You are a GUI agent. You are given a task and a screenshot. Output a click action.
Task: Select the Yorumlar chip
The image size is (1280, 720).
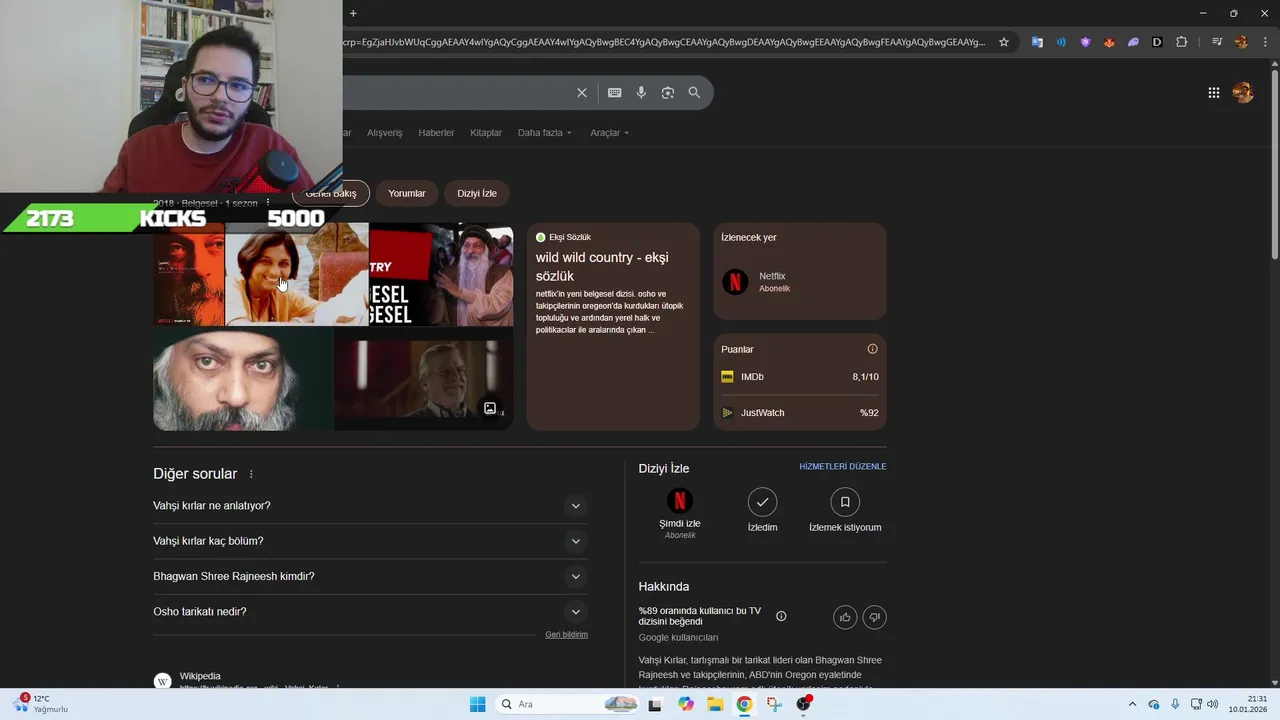pos(407,193)
